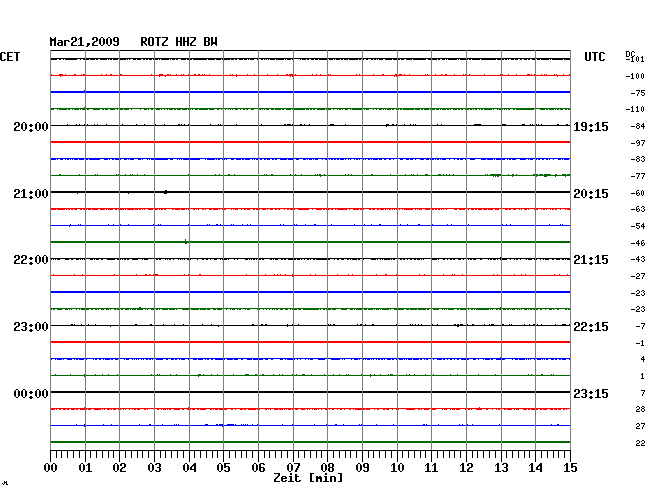650x494 pixels.
Task: Select minute tick label 08
Action: [x=327, y=467]
